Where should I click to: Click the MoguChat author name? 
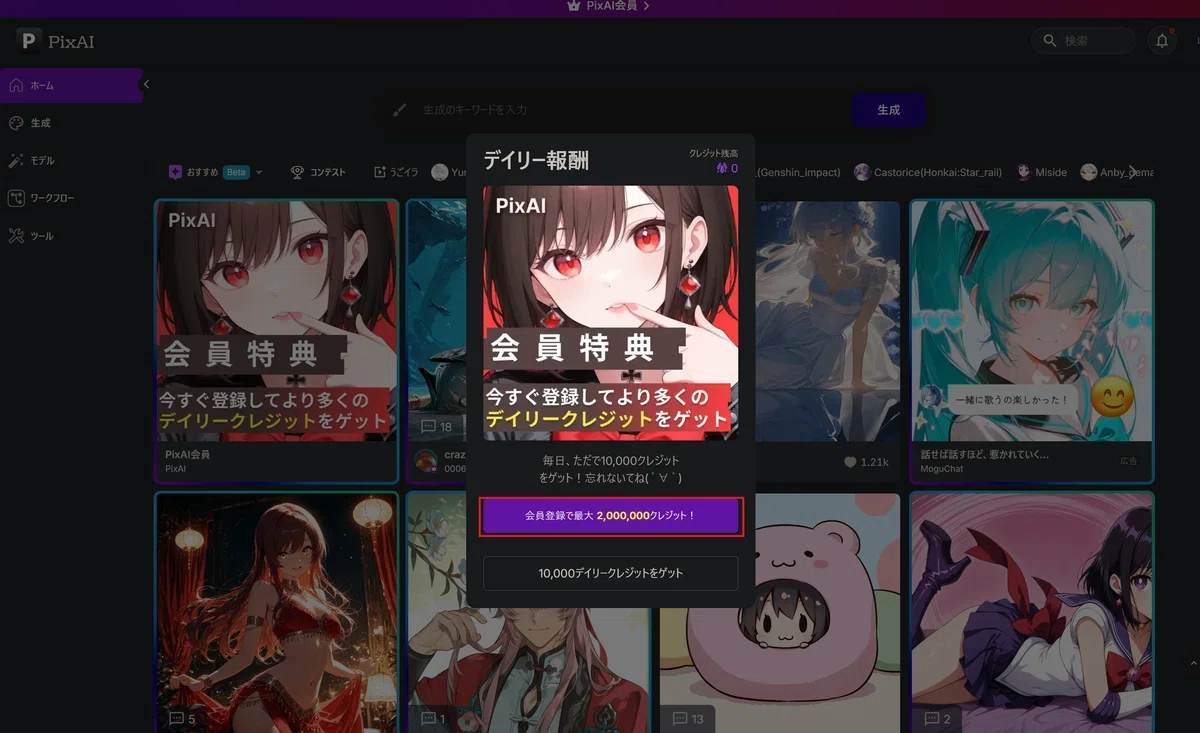pyautogui.click(x=941, y=469)
